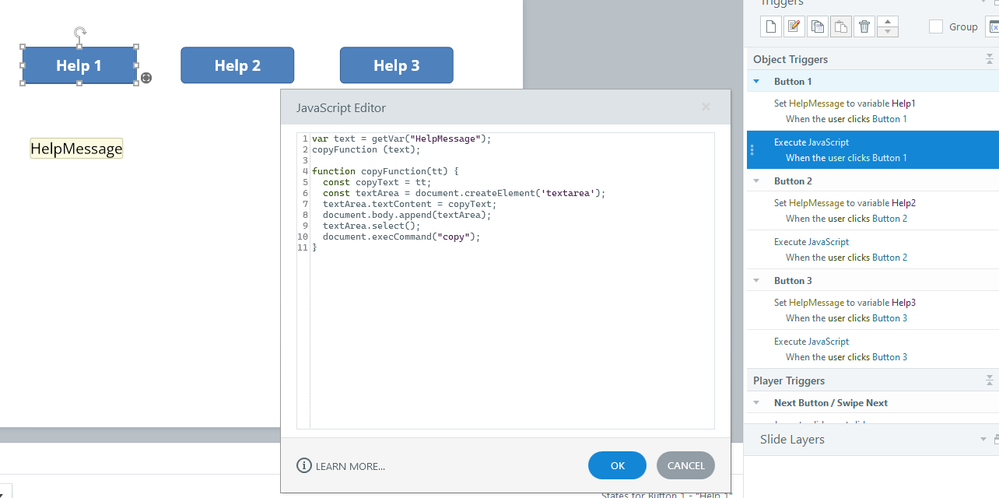Click HelpMessage link in the Help1 trigger
Viewport: 999px width, 498px height.
[x=816, y=103]
